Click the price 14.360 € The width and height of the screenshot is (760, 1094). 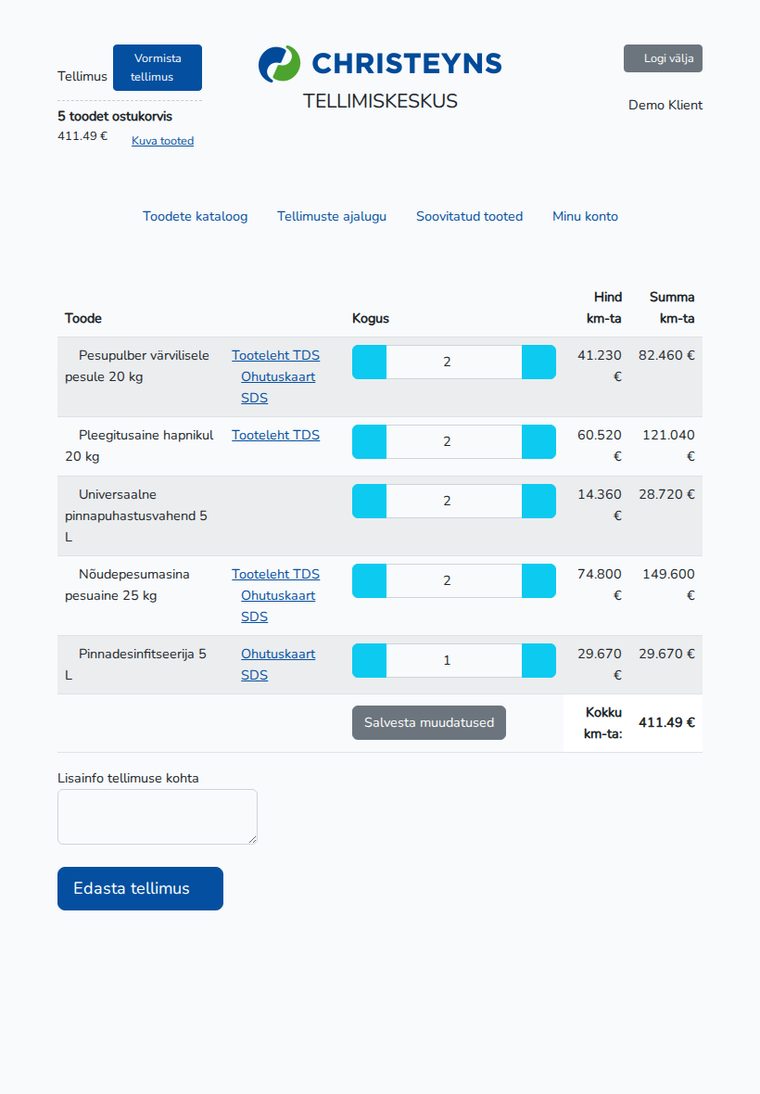click(599, 504)
